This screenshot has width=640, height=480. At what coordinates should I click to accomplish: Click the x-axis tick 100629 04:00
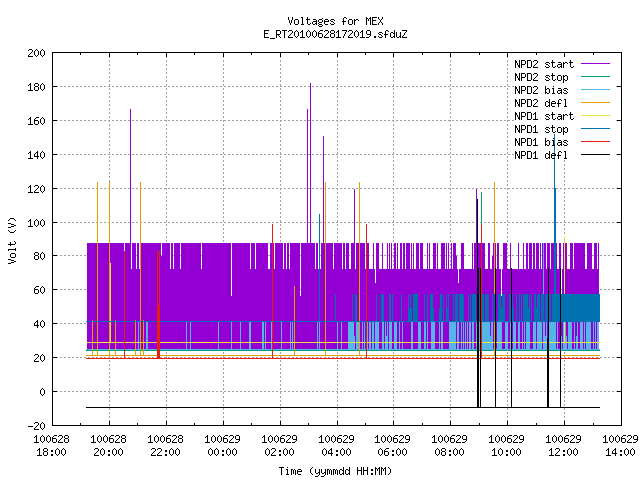tap(336, 446)
